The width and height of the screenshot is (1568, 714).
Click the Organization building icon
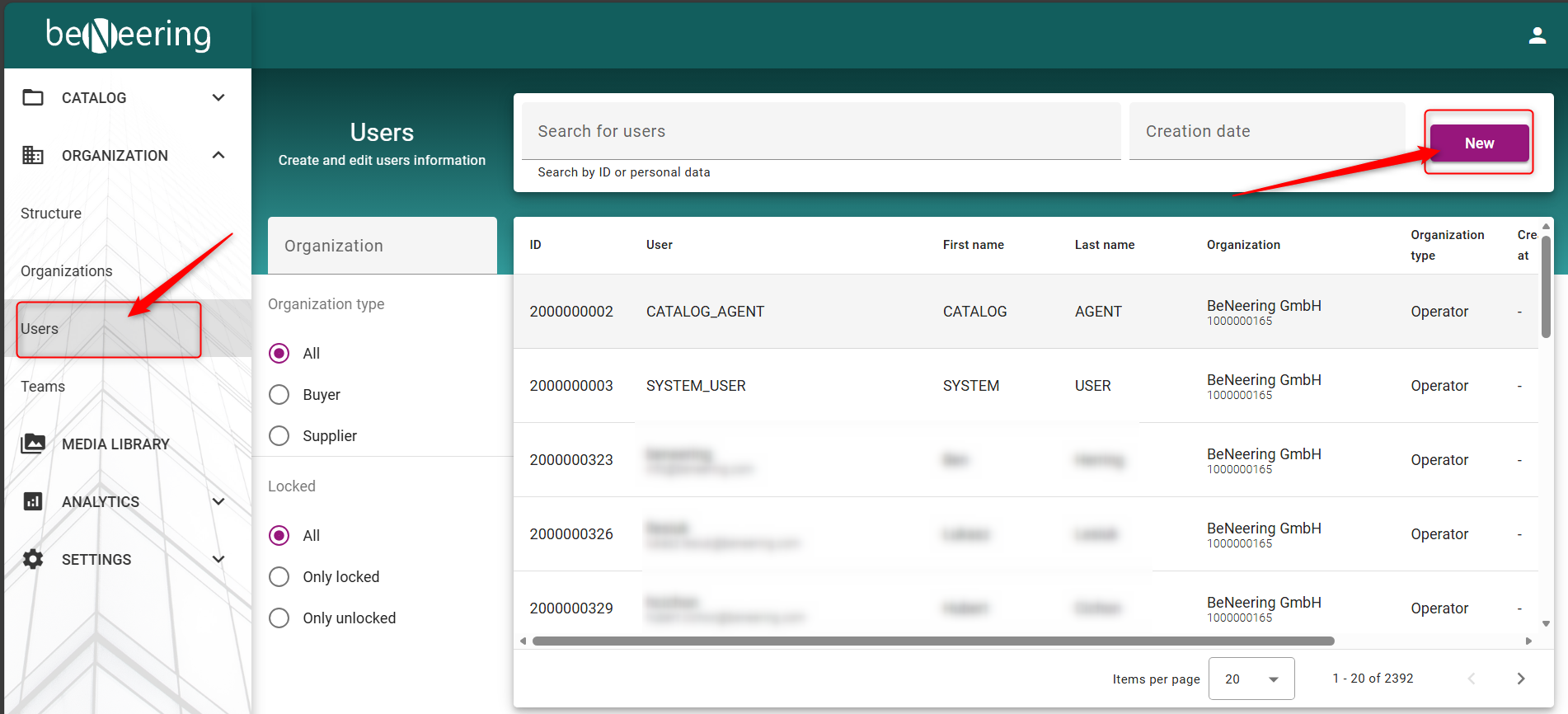point(33,155)
